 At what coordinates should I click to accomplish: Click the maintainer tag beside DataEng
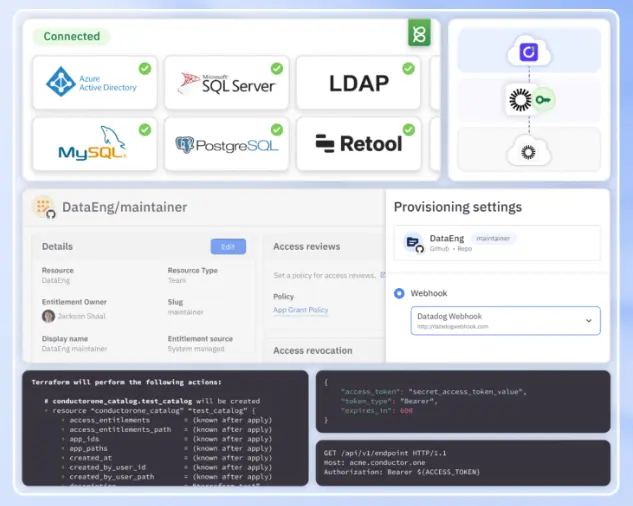495,239
